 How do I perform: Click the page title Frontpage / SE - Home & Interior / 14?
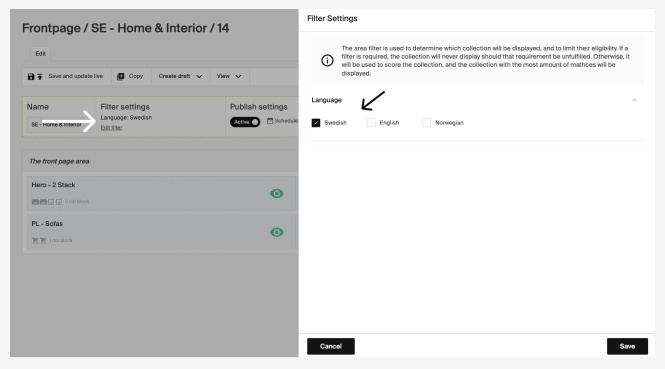click(126, 28)
